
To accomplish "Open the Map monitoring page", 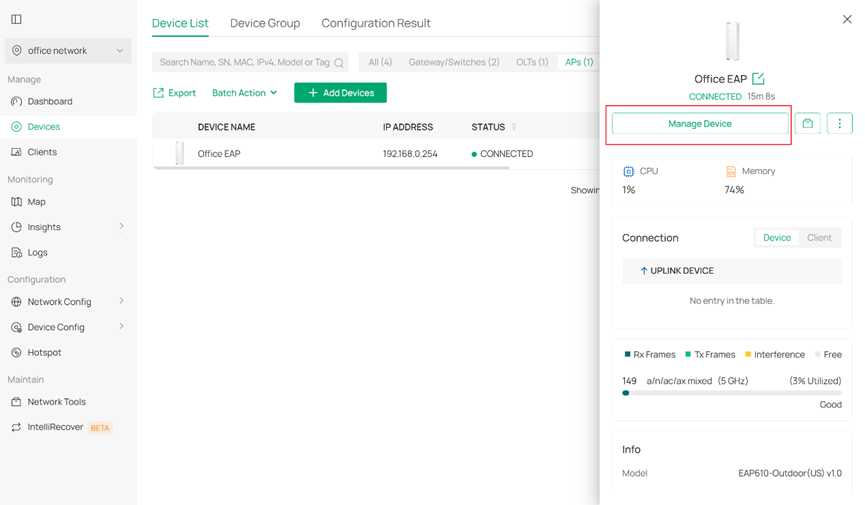I will (x=36, y=202).
